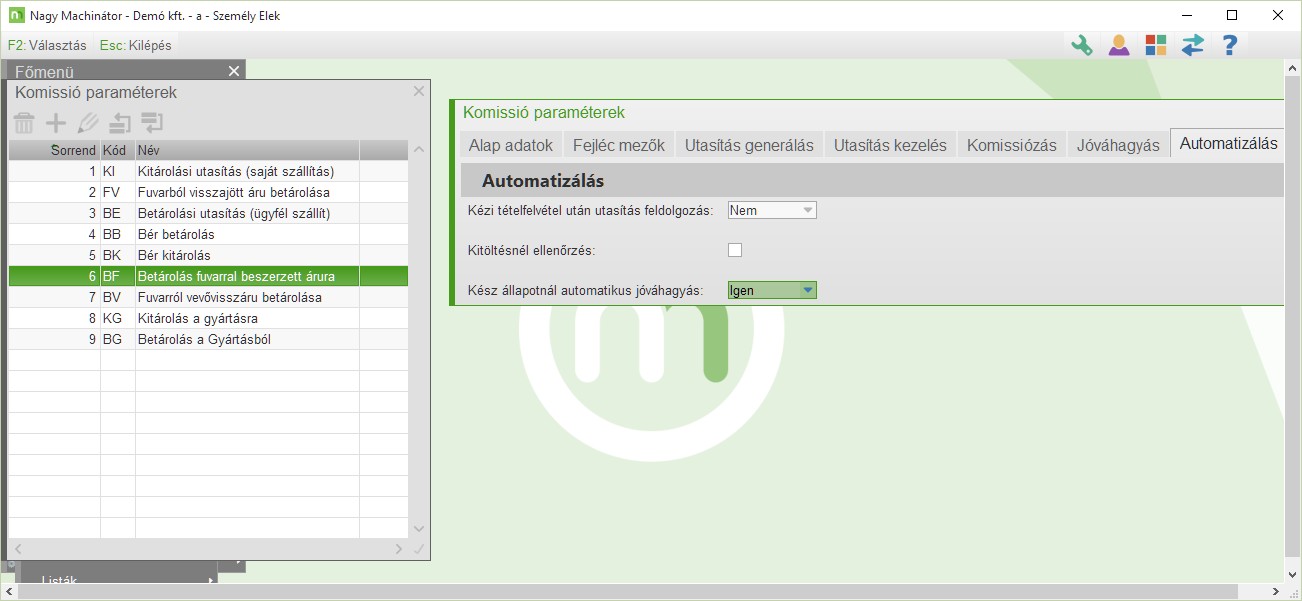Select row Betárolási utasítás (ügyfél szállít)

[x=209, y=213]
